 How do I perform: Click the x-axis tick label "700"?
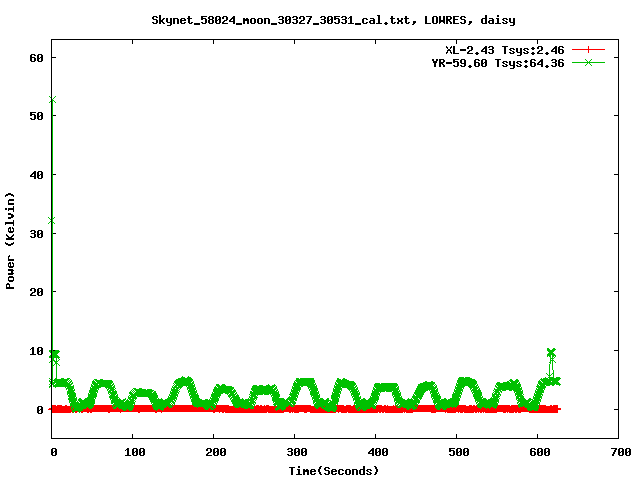621,452
